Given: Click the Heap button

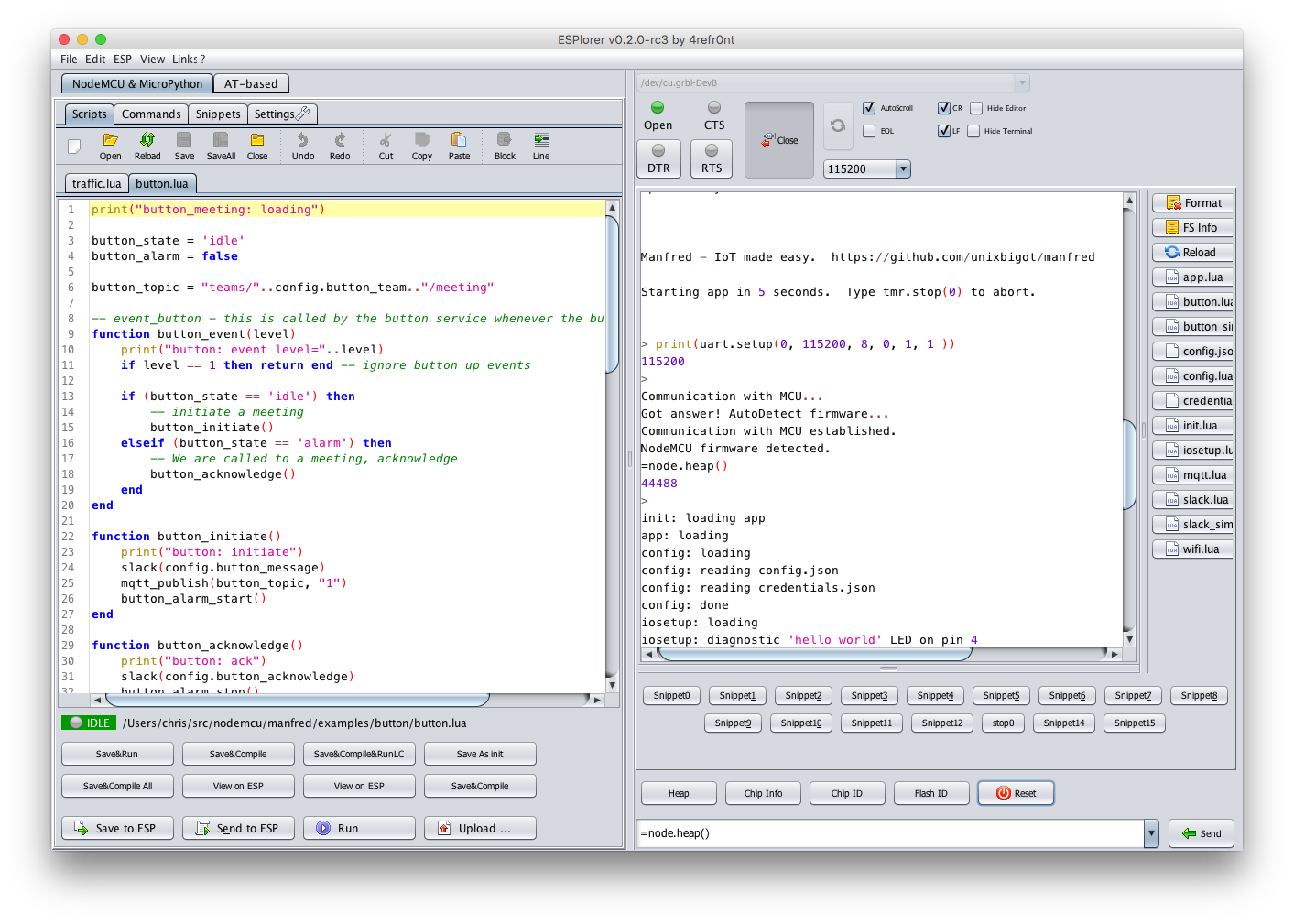Looking at the screenshot, I should point(679,793).
